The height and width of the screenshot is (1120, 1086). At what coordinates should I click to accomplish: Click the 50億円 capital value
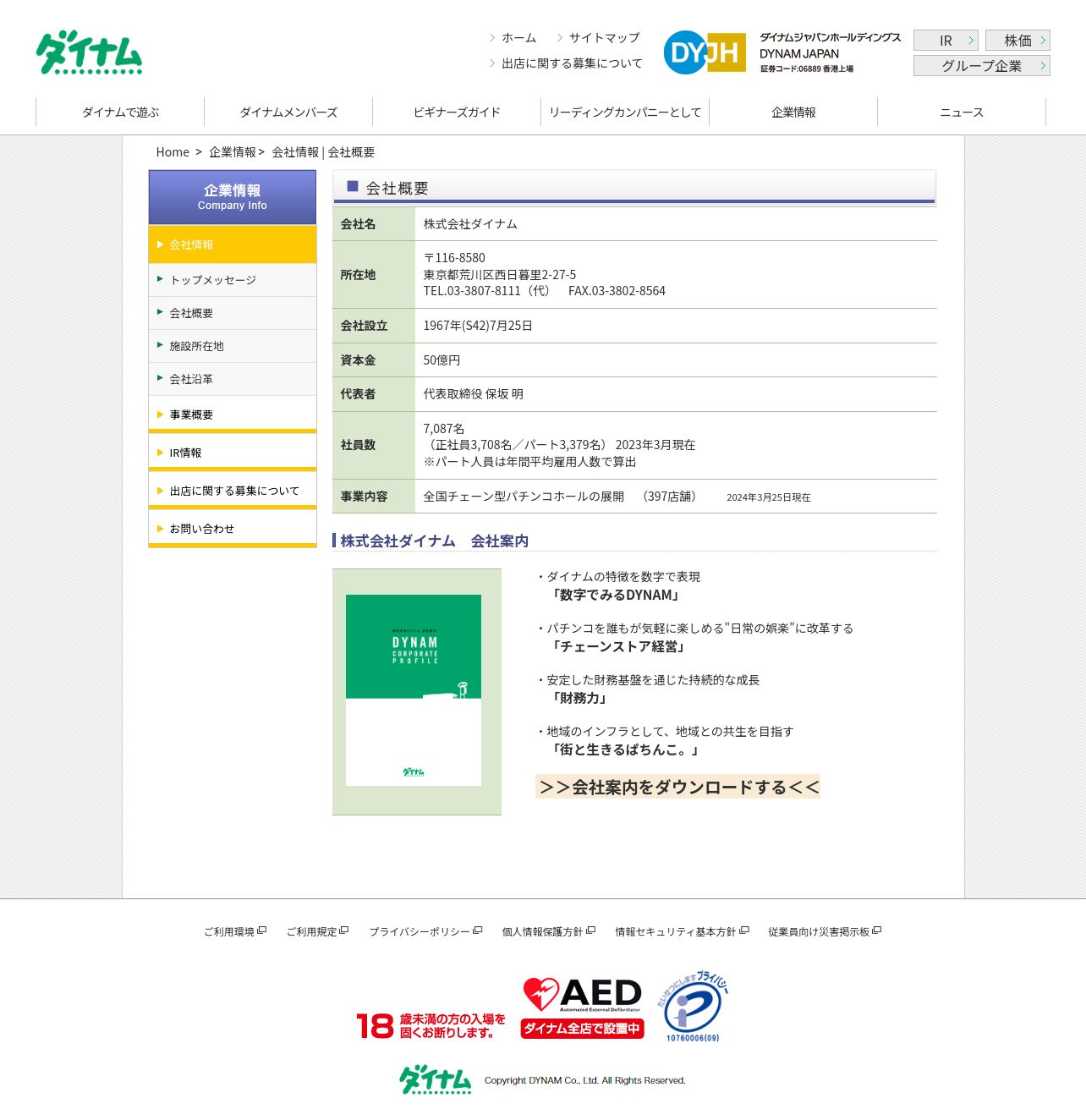442,360
